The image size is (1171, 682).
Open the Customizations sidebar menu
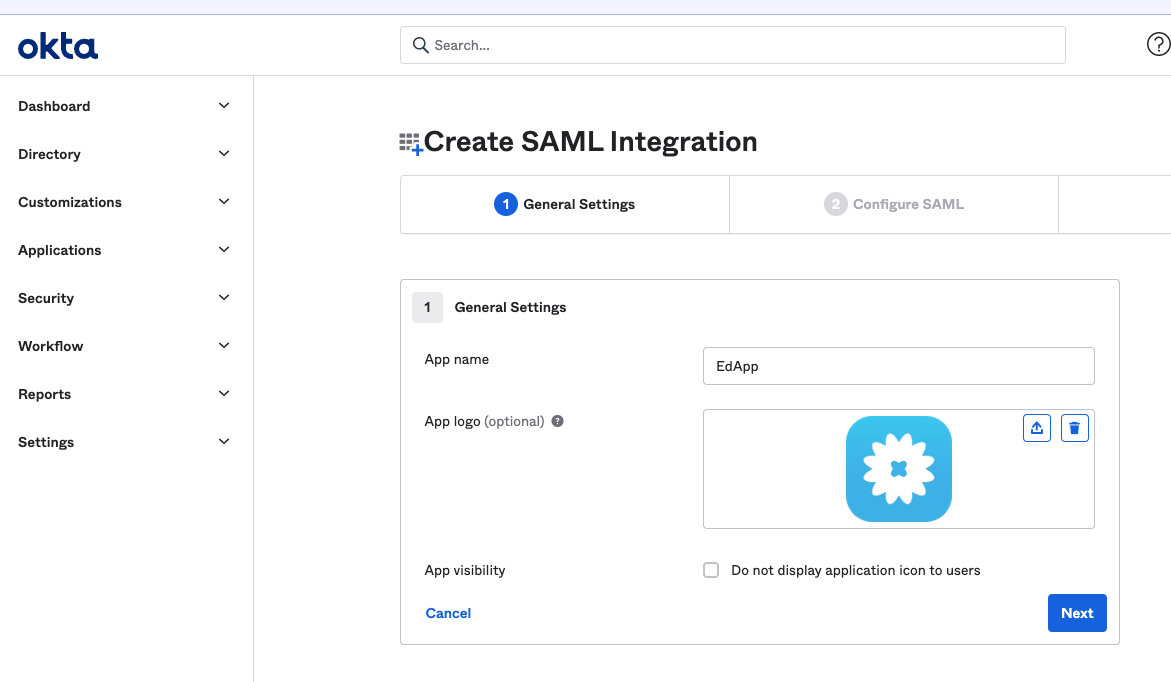pos(124,202)
